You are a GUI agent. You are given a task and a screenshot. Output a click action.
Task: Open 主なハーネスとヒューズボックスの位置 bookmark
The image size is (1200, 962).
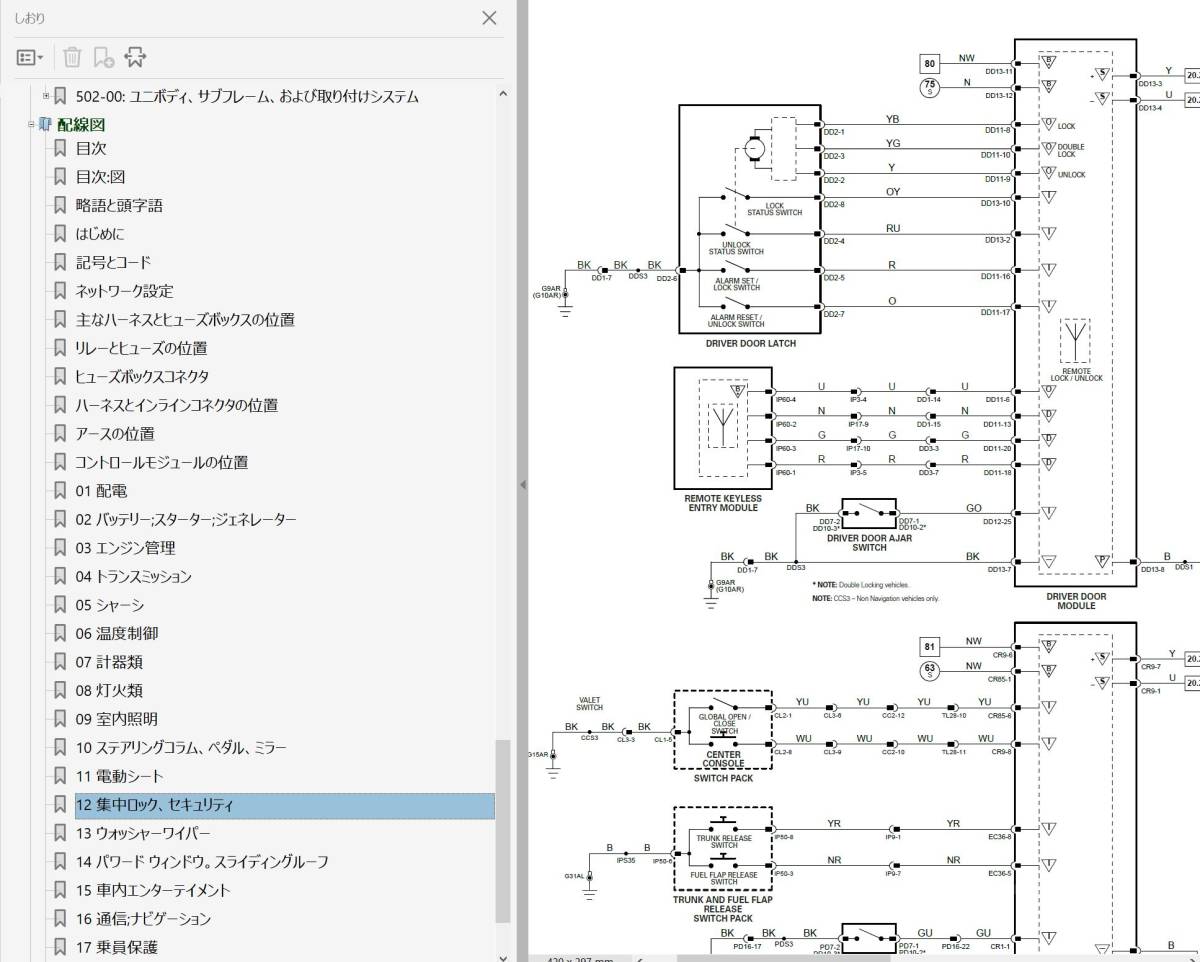(185, 319)
